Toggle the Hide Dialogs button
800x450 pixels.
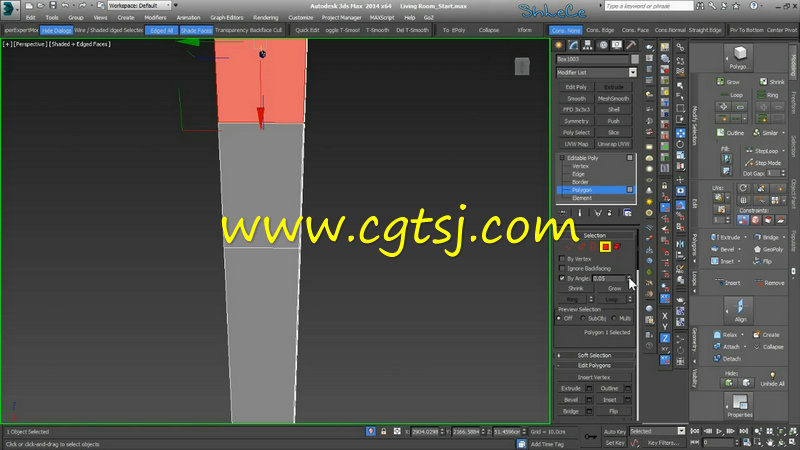click(57, 31)
